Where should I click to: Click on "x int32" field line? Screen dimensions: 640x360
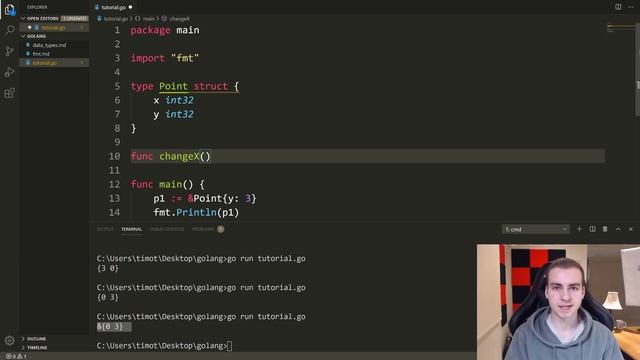(173, 100)
